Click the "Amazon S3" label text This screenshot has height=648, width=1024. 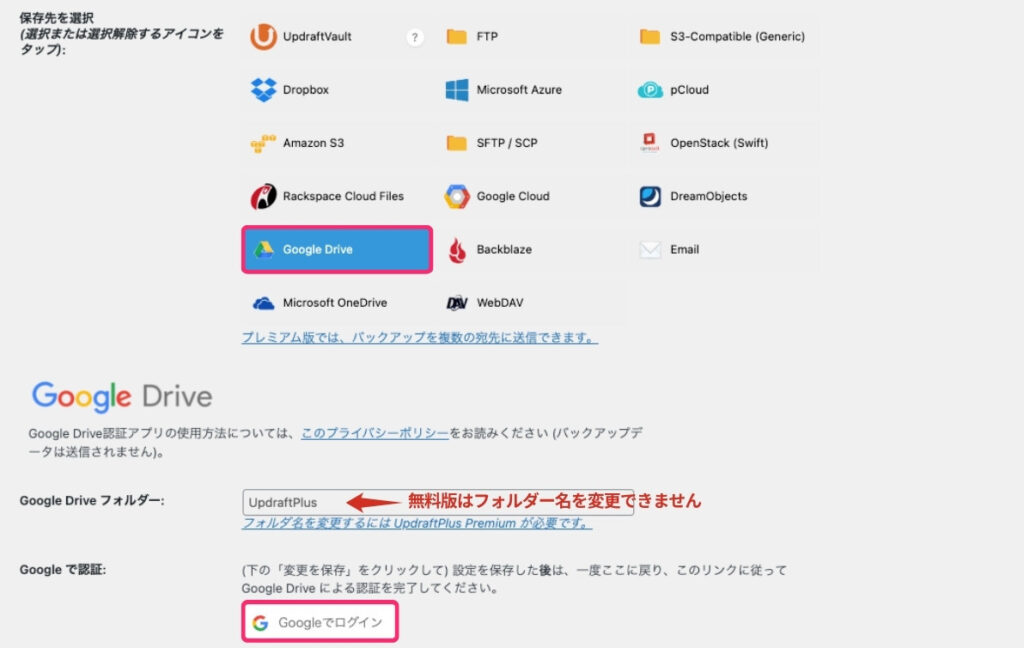[313, 143]
